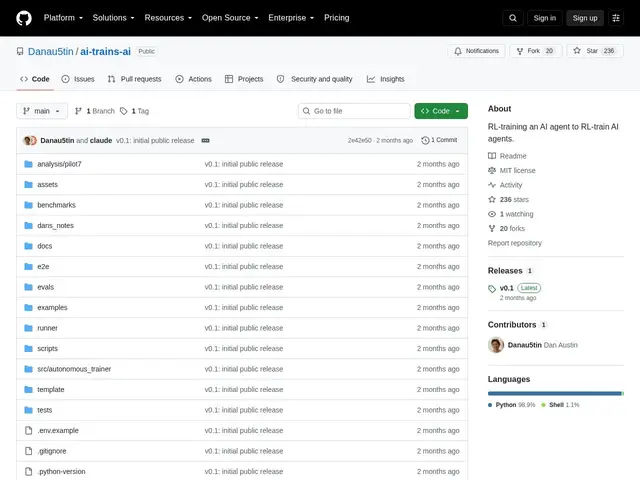Click the 2e42e50 commit hash
The width and height of the screenshot is (640, 480).
pyautogui.click(x=360, y=140)
